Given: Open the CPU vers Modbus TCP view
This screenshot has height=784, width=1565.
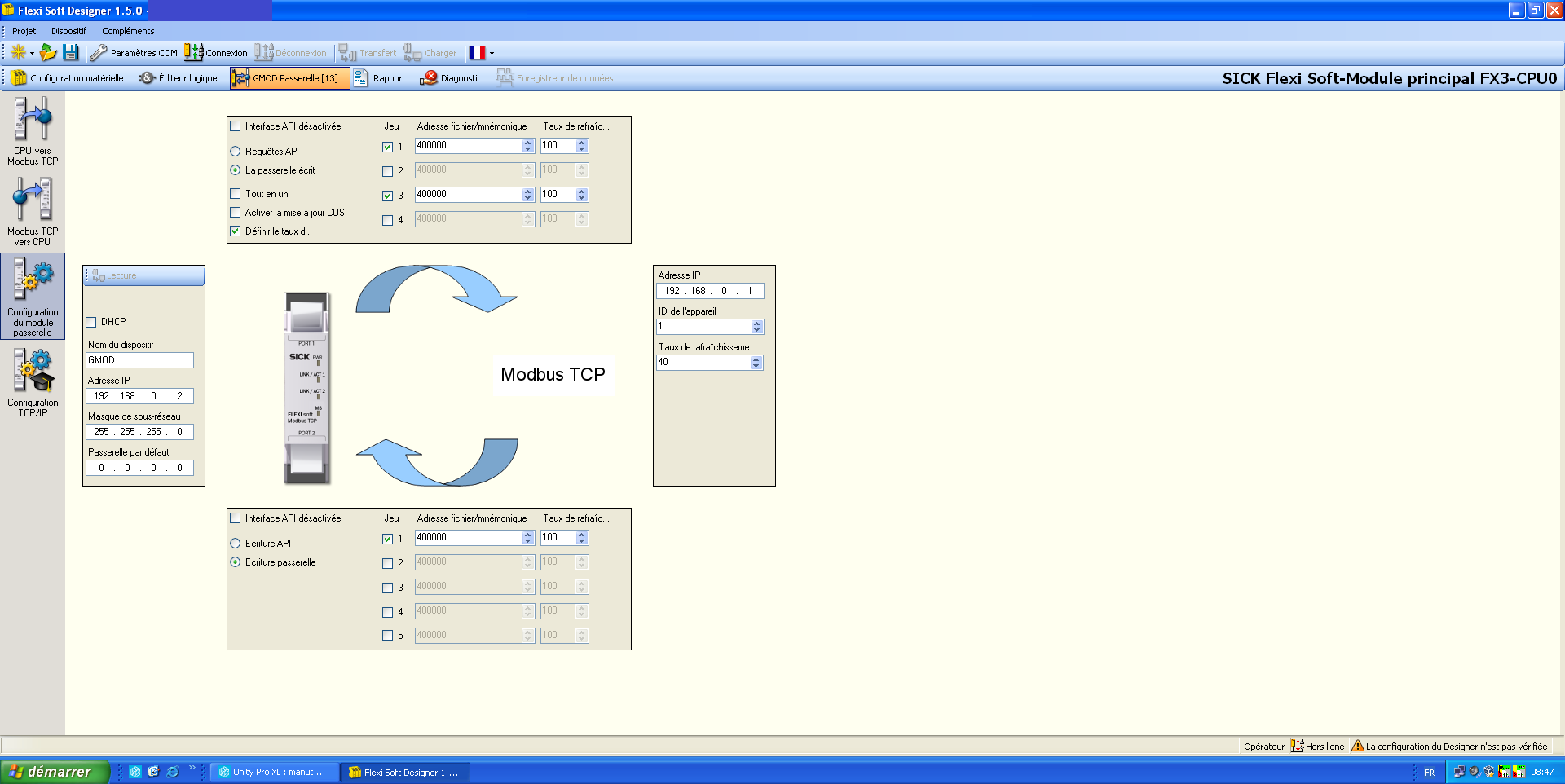Looking at the screenshot, I should [x=33, y=130].
